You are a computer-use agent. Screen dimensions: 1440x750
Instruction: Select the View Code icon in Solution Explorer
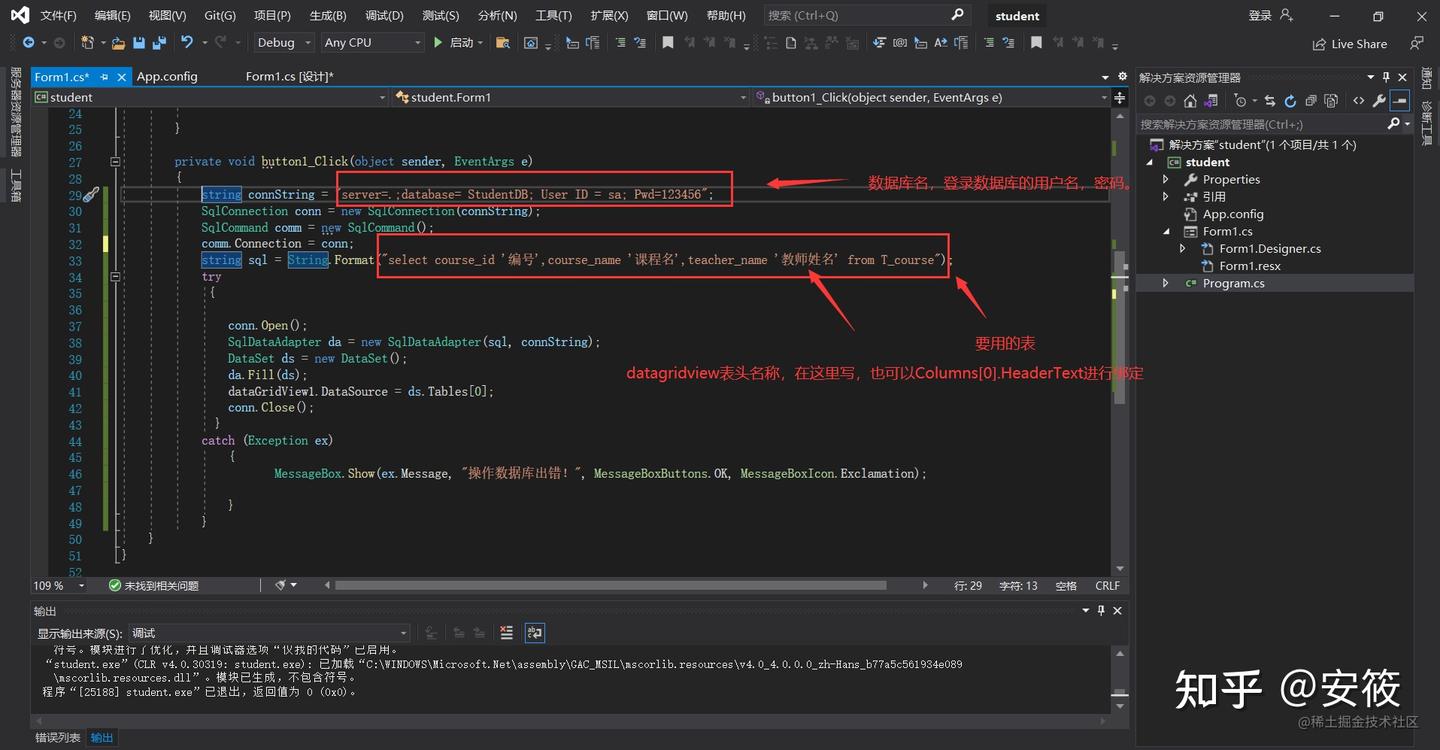pyautogui.click(x=1358, y=100)
